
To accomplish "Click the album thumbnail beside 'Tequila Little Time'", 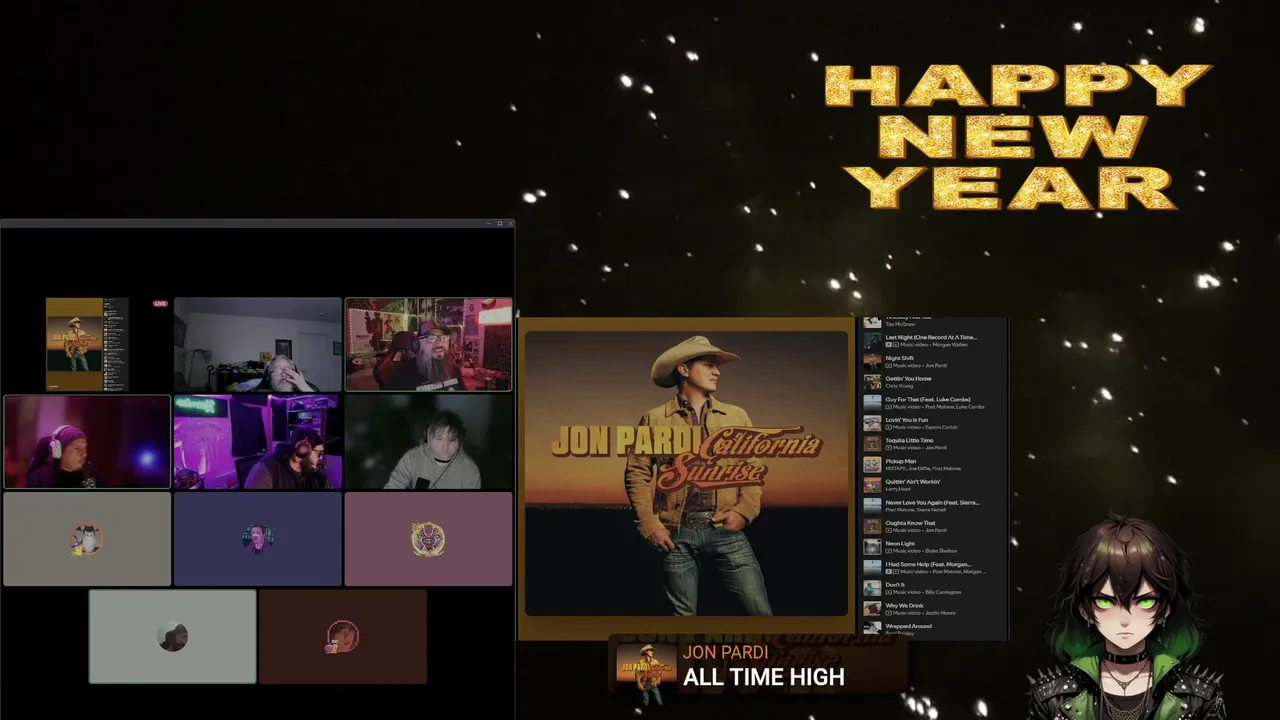I will [872, 444].
